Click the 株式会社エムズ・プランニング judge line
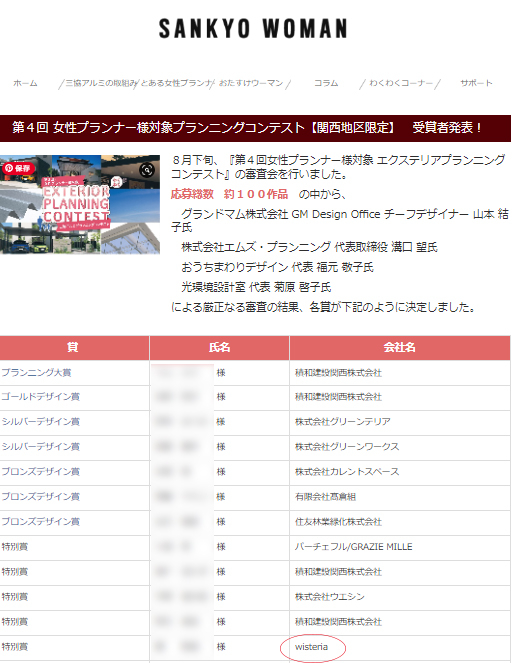This screenshot has width=516, height=663. (x=309, y=247)
